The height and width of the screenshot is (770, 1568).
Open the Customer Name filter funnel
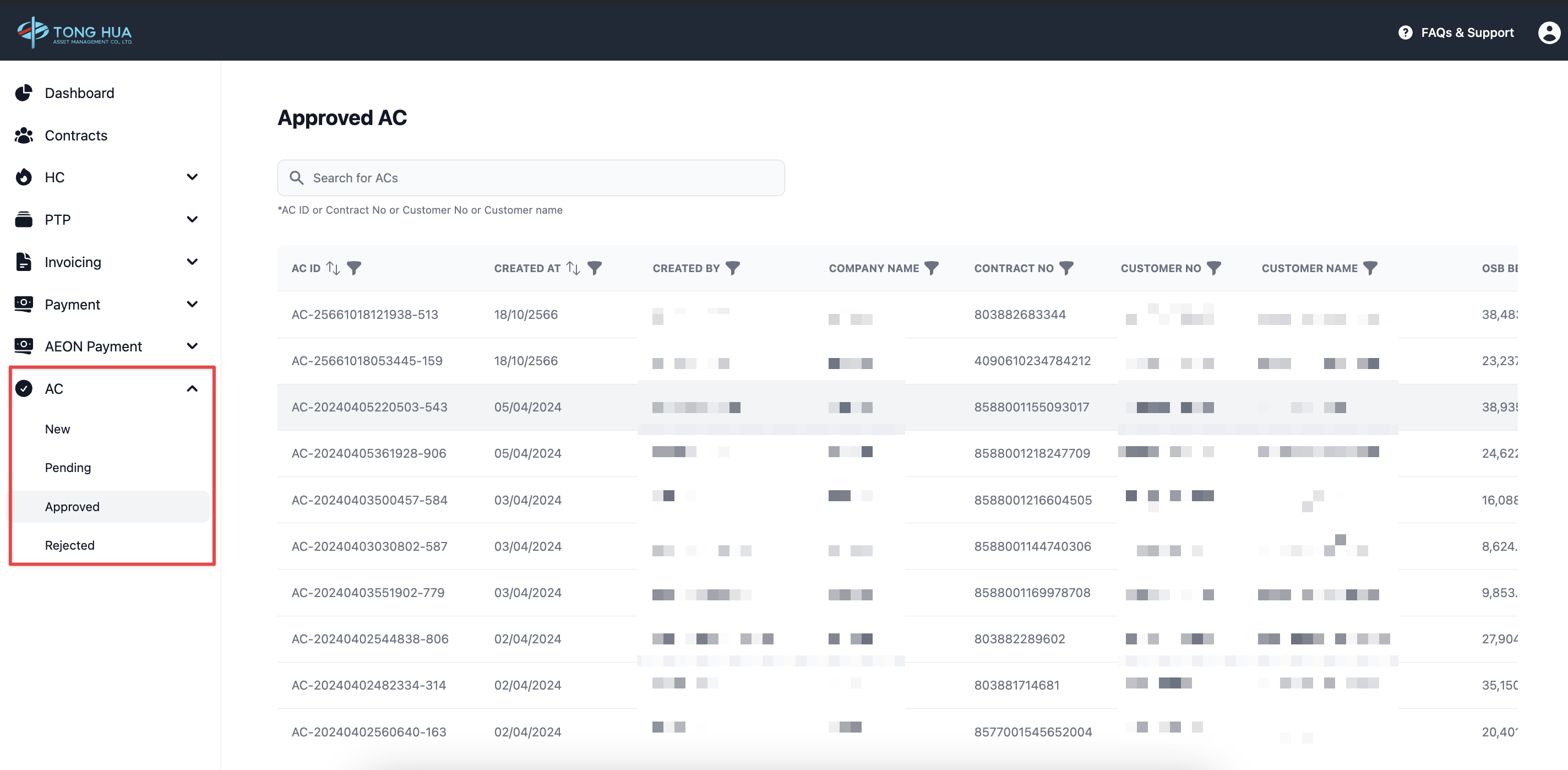click(1370, 268)
